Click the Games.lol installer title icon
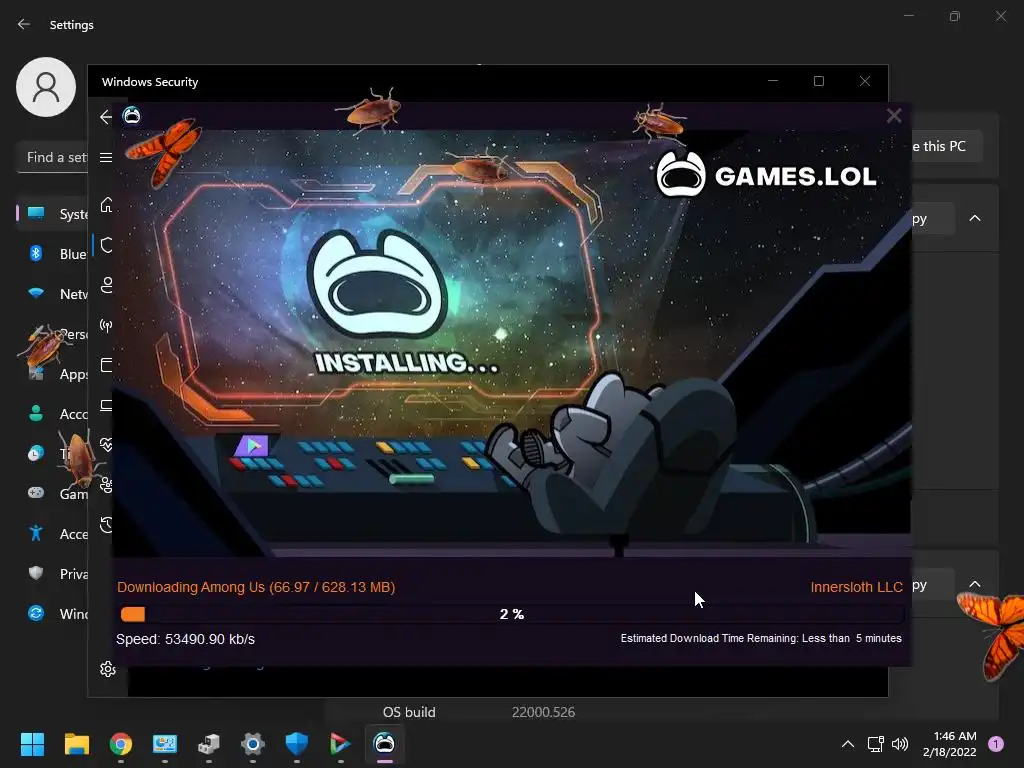The image size is (1024, 768). [x=132, y=116]
